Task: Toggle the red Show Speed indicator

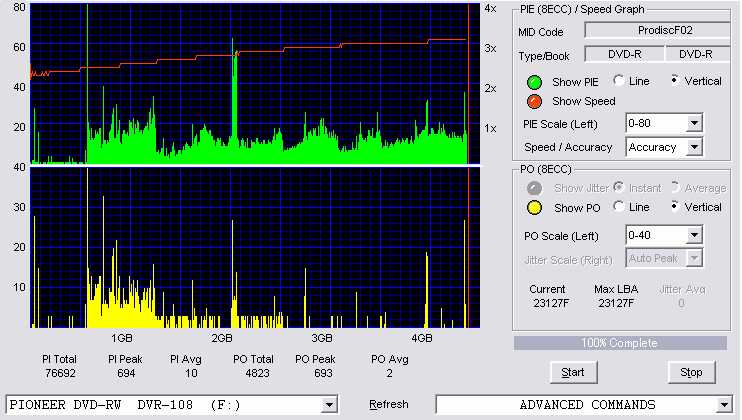Action: point(534,101)
